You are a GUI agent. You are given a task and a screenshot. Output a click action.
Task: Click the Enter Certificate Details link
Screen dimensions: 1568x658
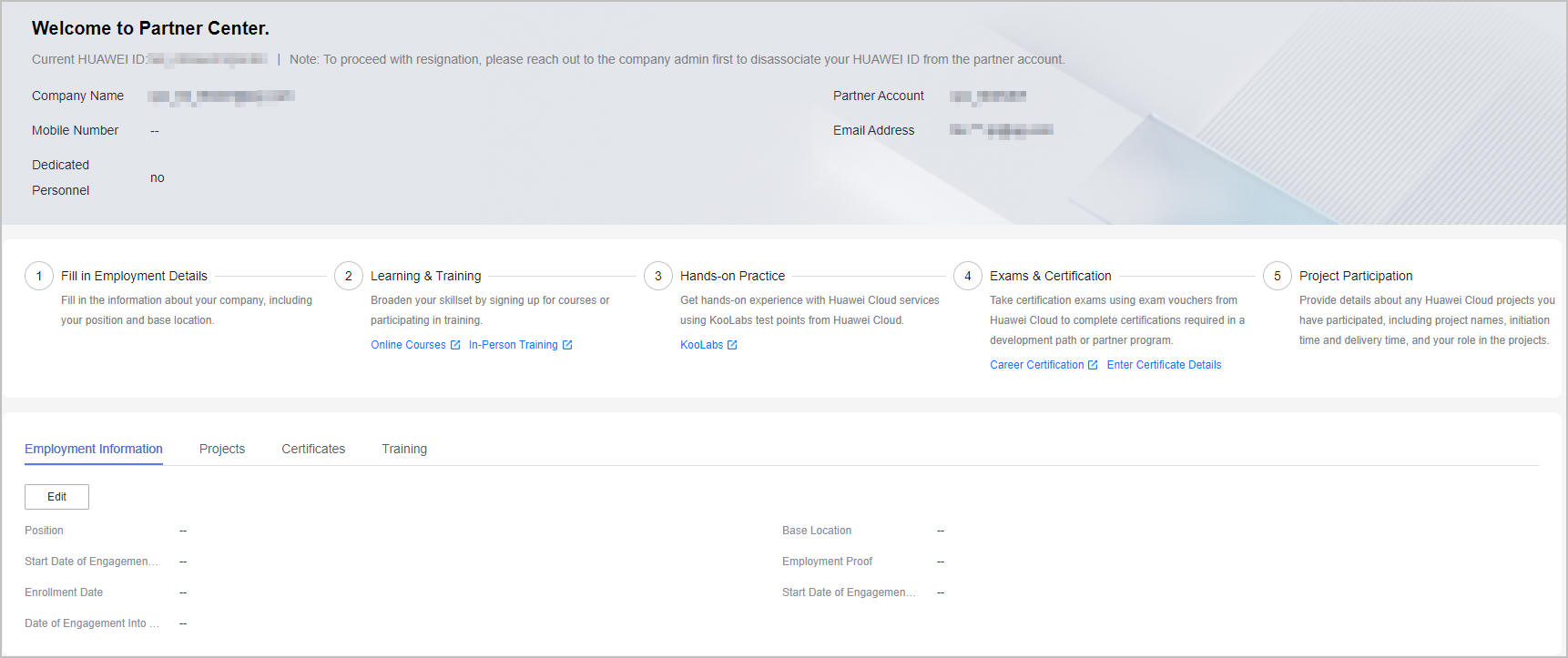point(1164,365)
